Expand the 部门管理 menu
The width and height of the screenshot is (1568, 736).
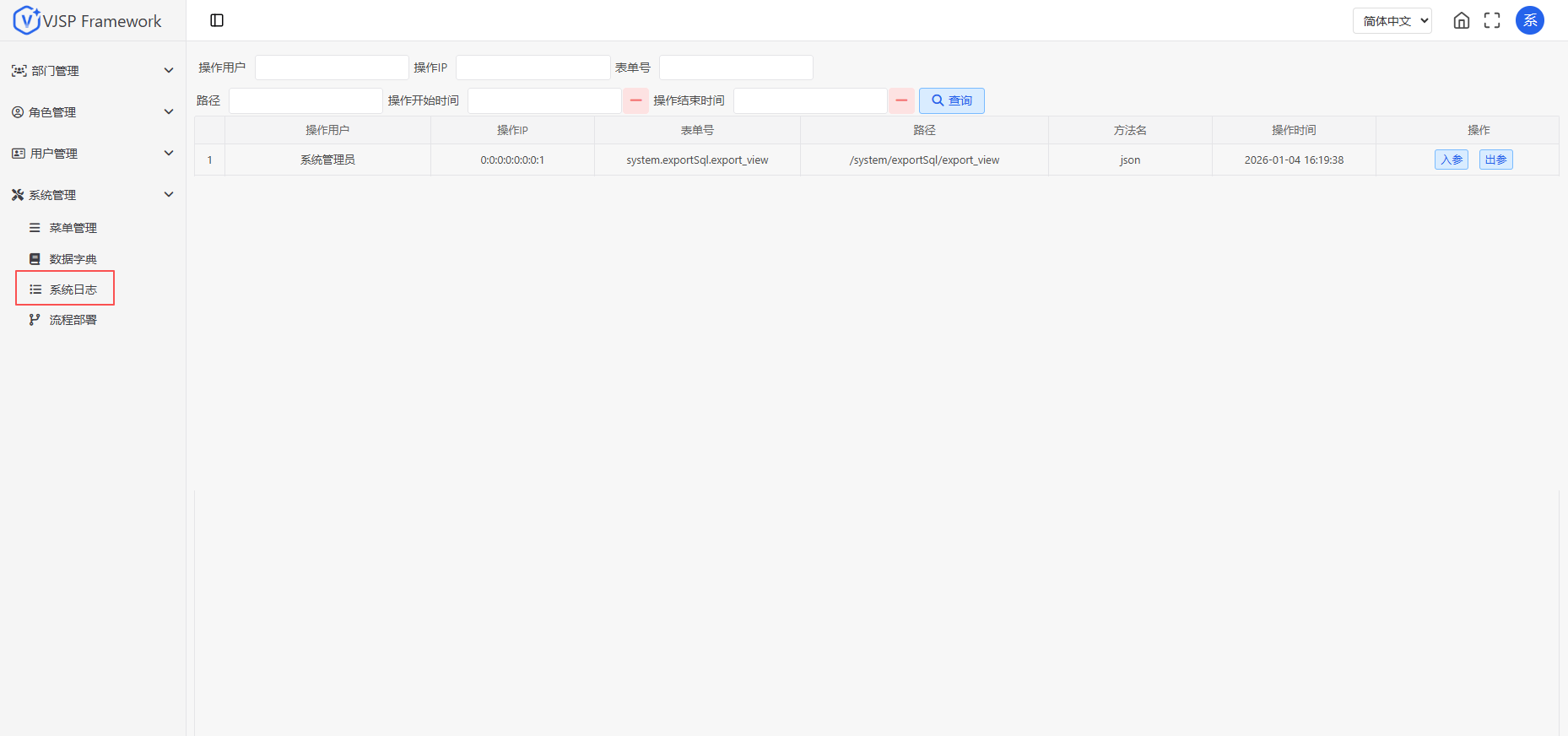(92, 71)
